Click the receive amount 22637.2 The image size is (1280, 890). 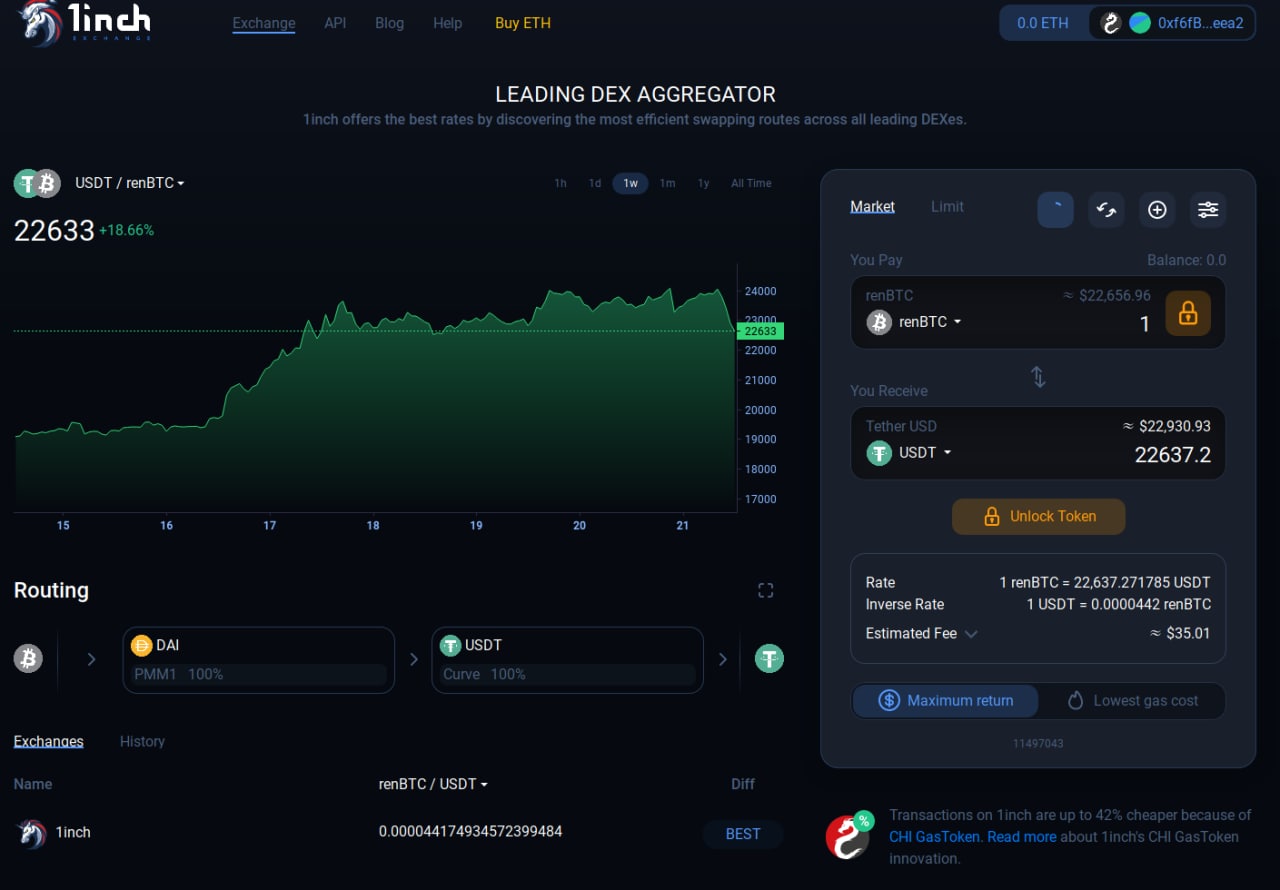point(1172,456)
